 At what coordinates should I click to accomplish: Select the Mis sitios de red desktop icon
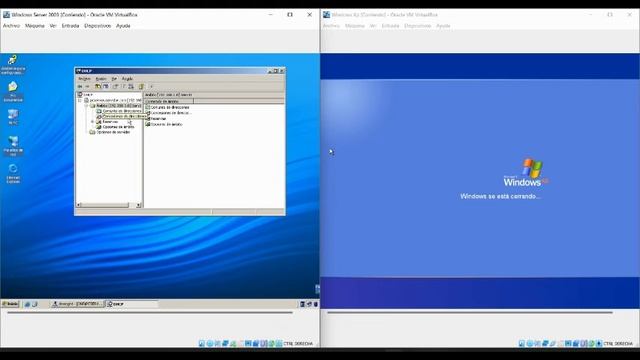13,146
